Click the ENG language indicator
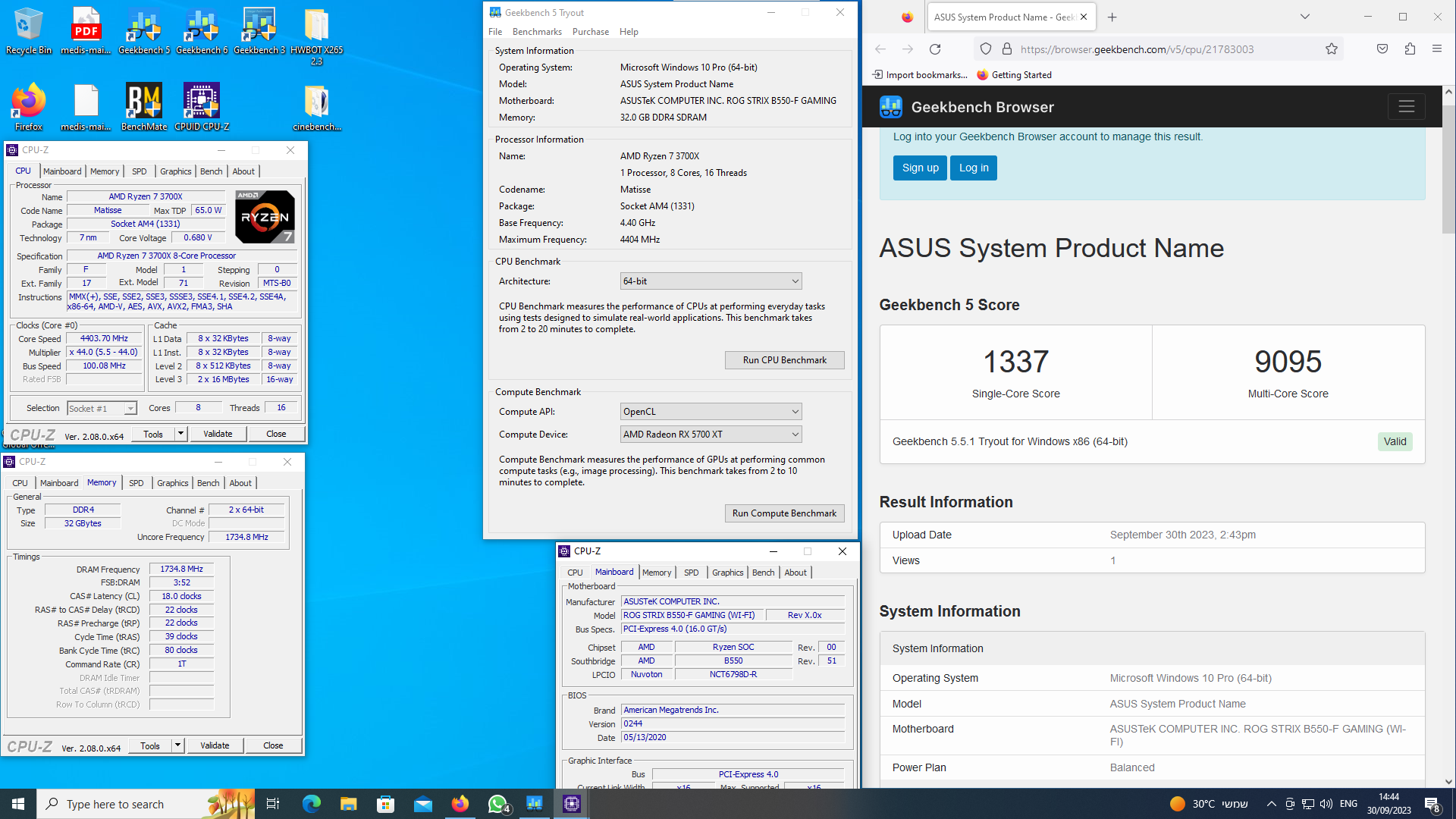1456x819 pixels. 1348,804
